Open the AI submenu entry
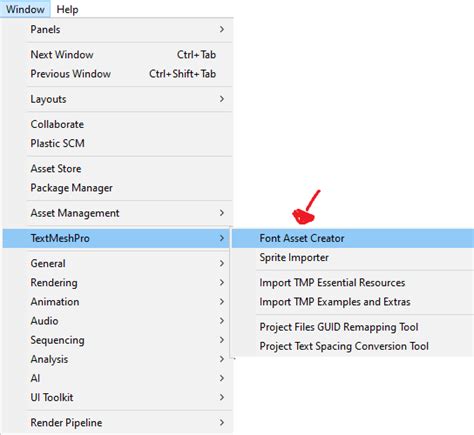 [x=117, y=378]
